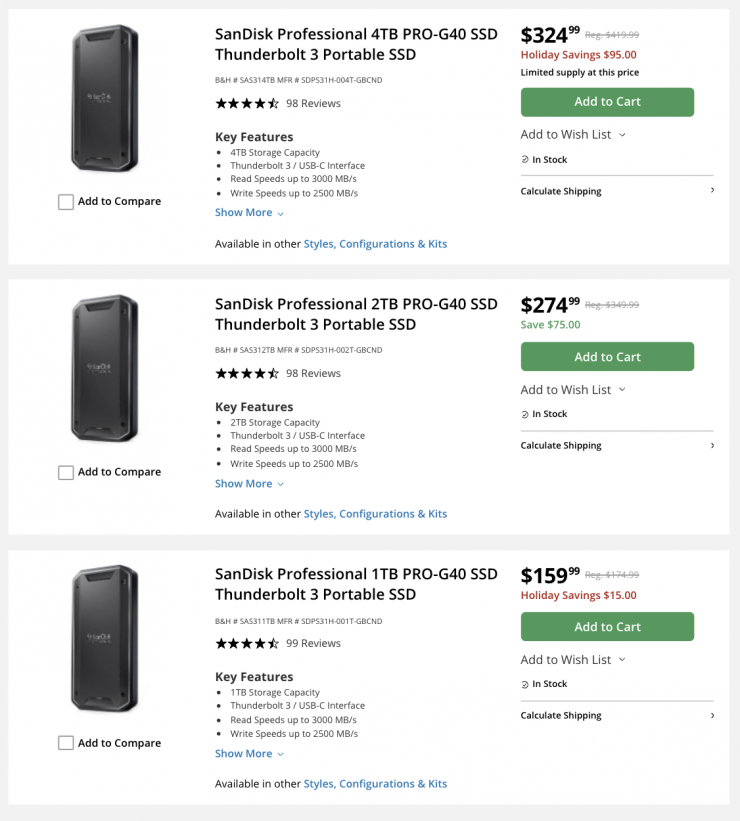Click the 4TB SSD product thumbnail image

105,100
